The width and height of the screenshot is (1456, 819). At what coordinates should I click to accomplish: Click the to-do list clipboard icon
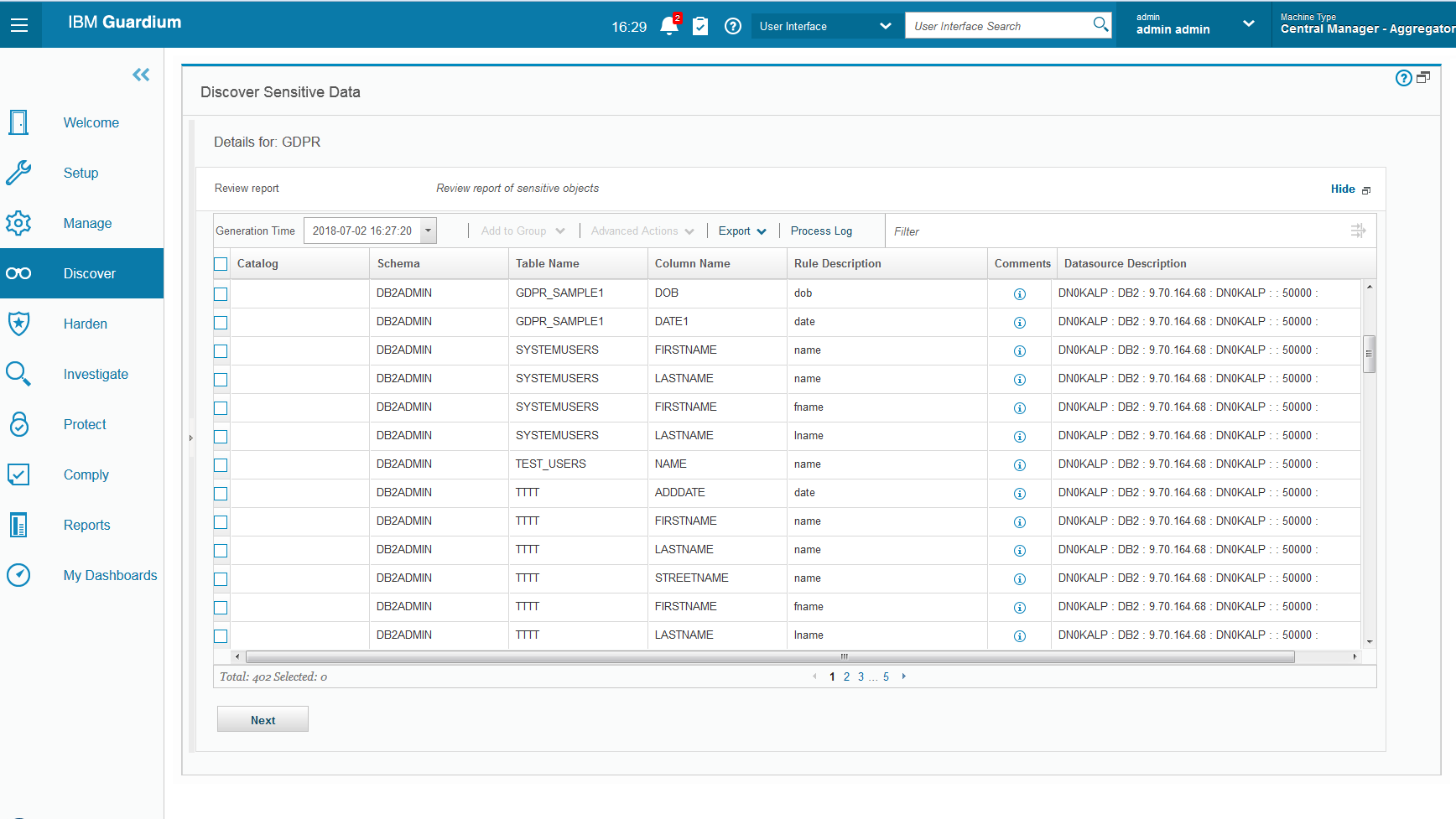[x=701, y=26]
